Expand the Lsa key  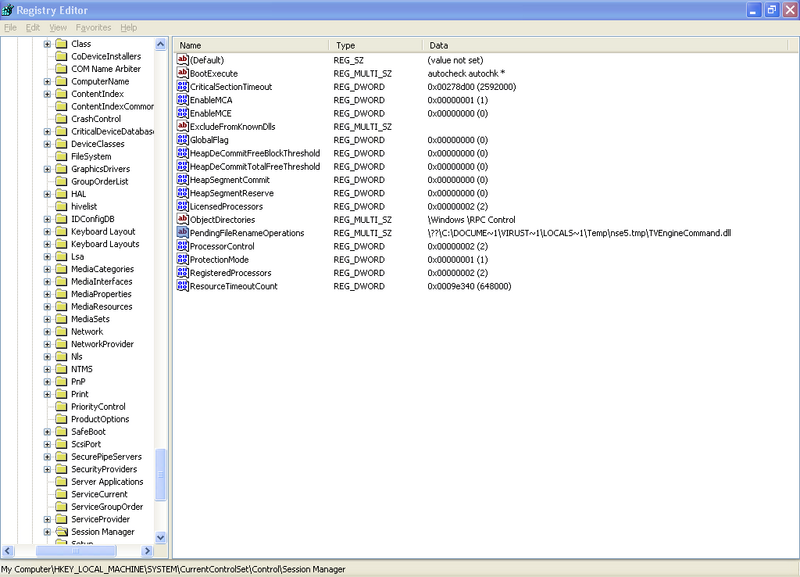coord(47,257)
